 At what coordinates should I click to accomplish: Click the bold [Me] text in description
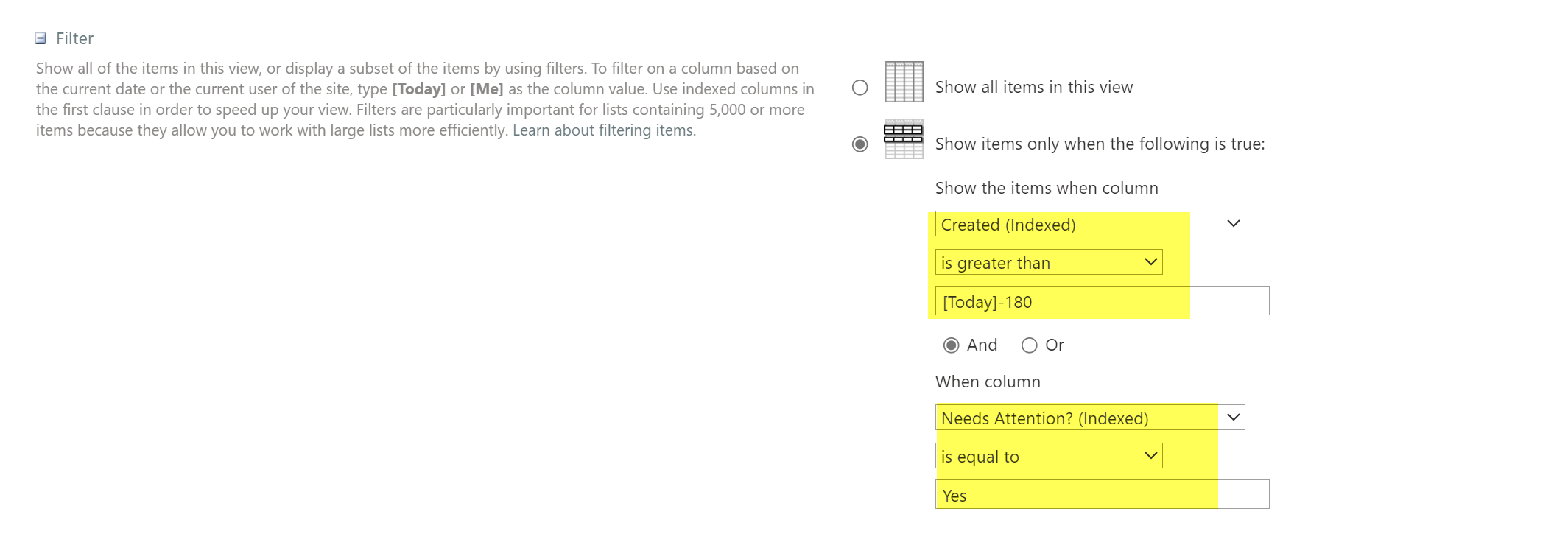point(486,89)
